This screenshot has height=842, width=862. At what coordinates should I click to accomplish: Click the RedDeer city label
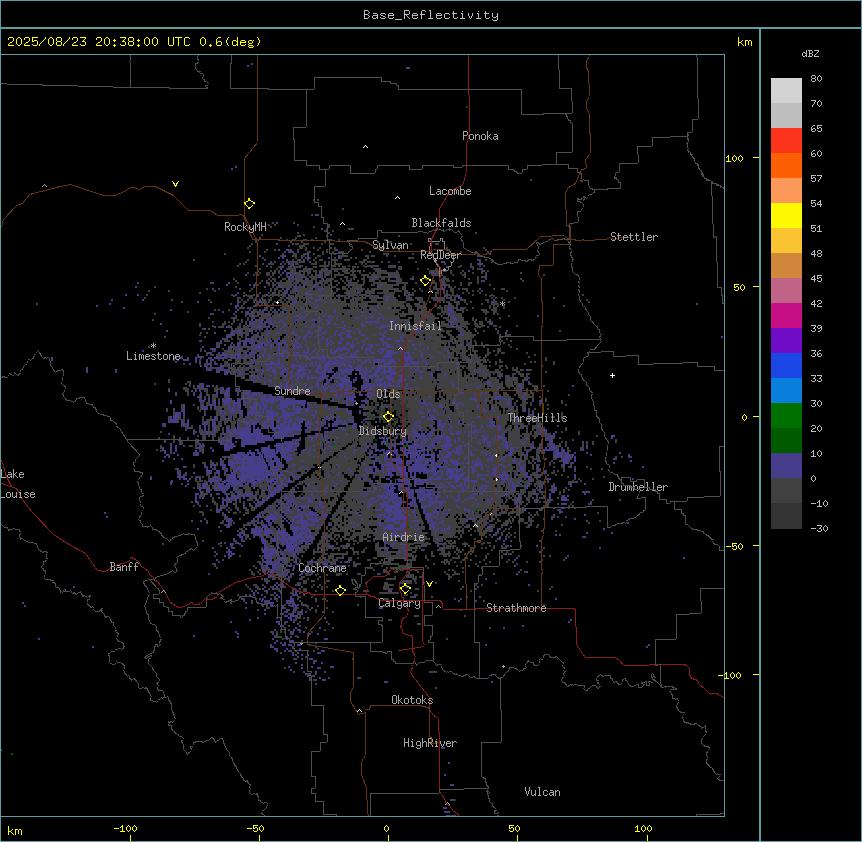point(440,255)
